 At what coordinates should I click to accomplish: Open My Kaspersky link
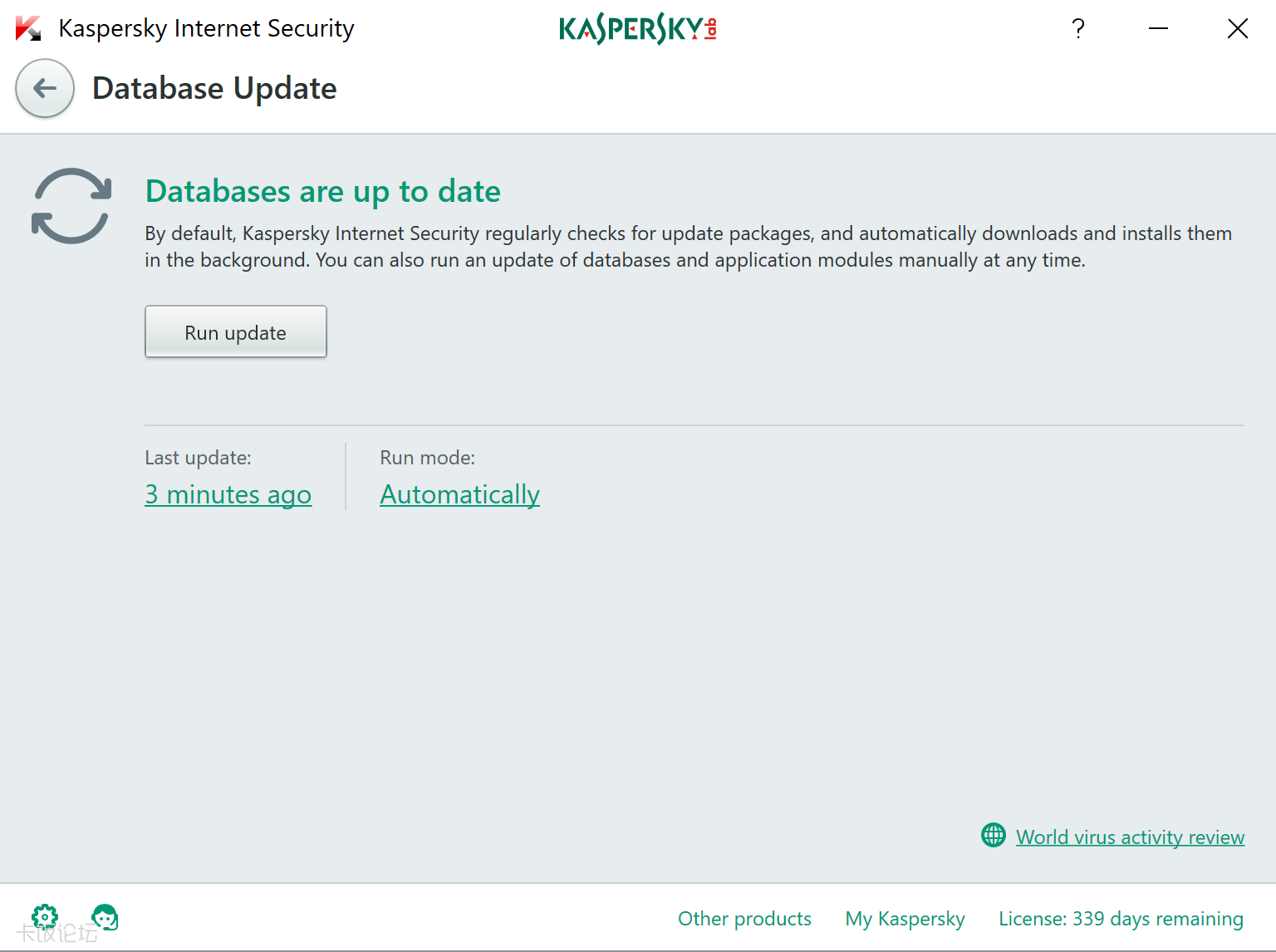905,918
